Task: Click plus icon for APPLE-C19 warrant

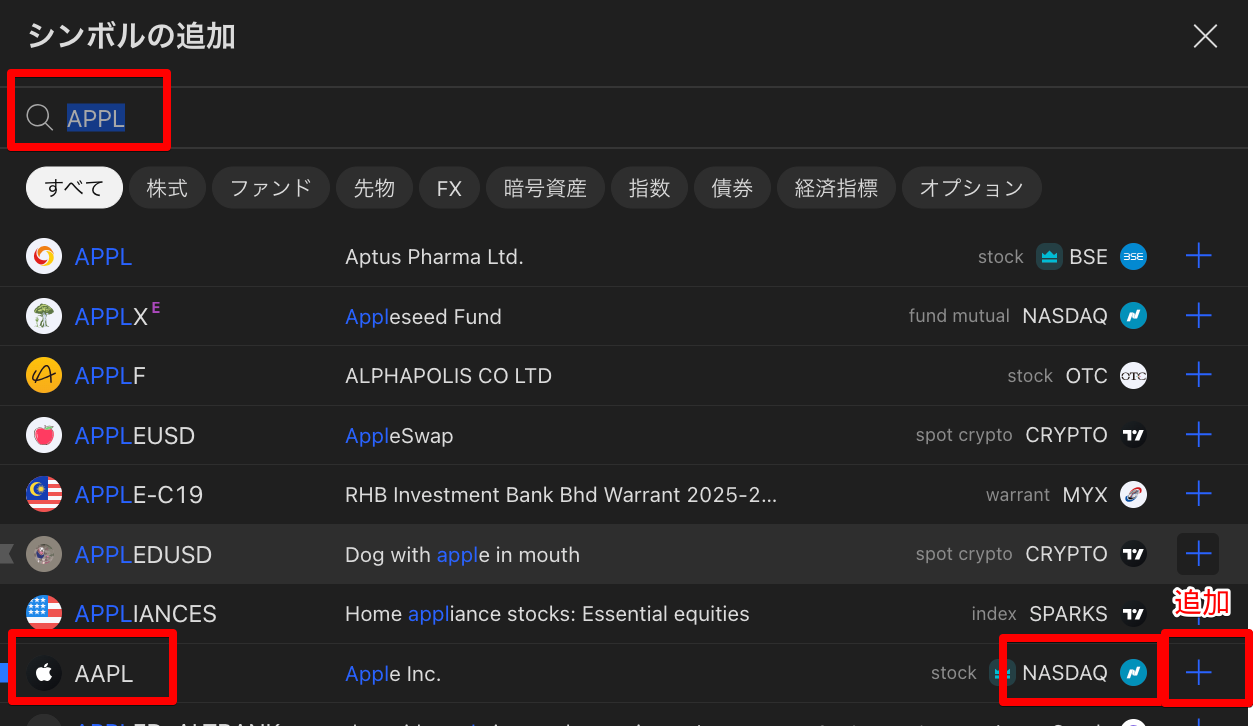Action: pyautogui.click(x=1198, y=494)
